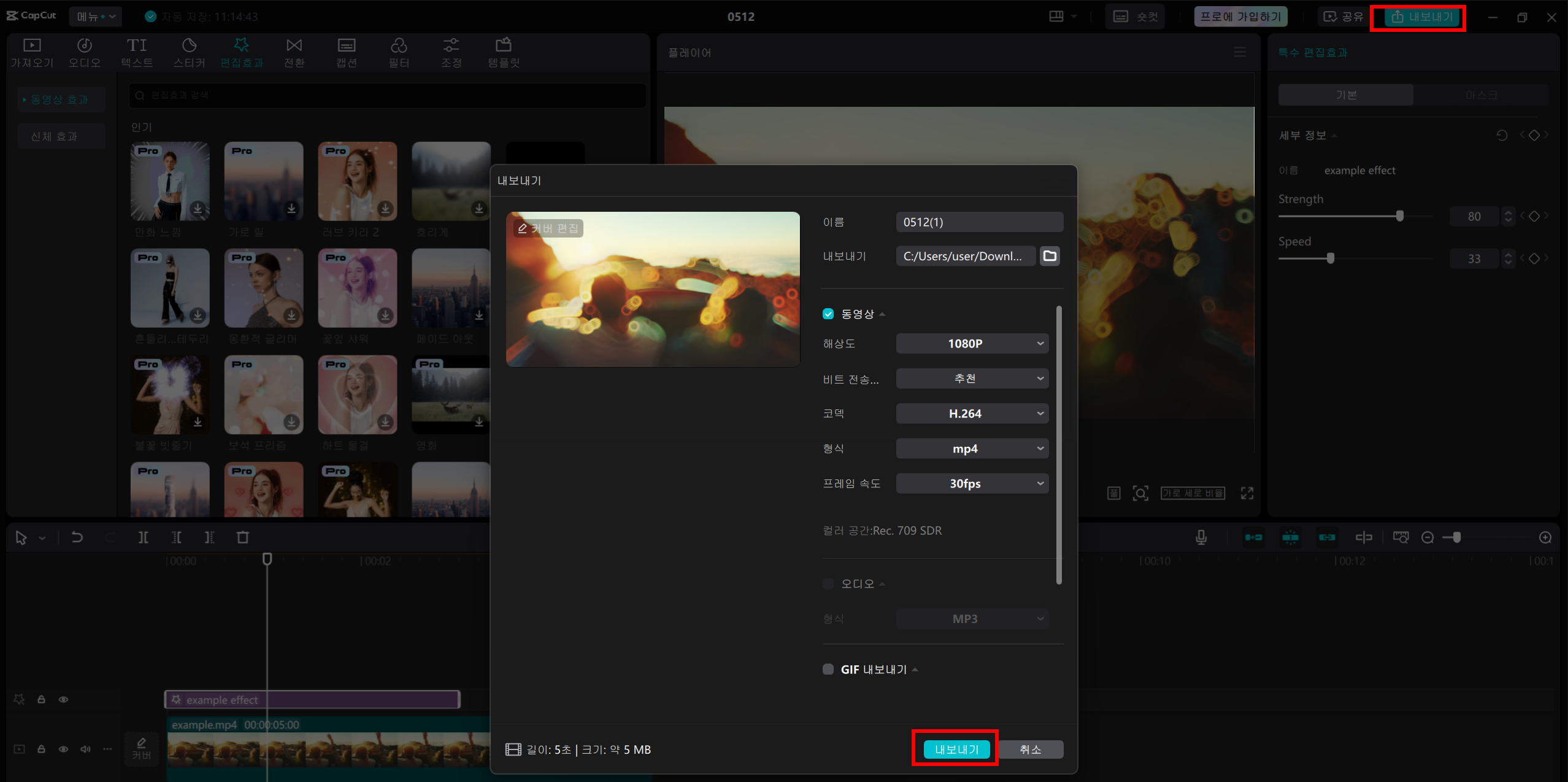Switch to the 필터 tab
Viewport: 1568px width, 782px height.
point(399,53)
